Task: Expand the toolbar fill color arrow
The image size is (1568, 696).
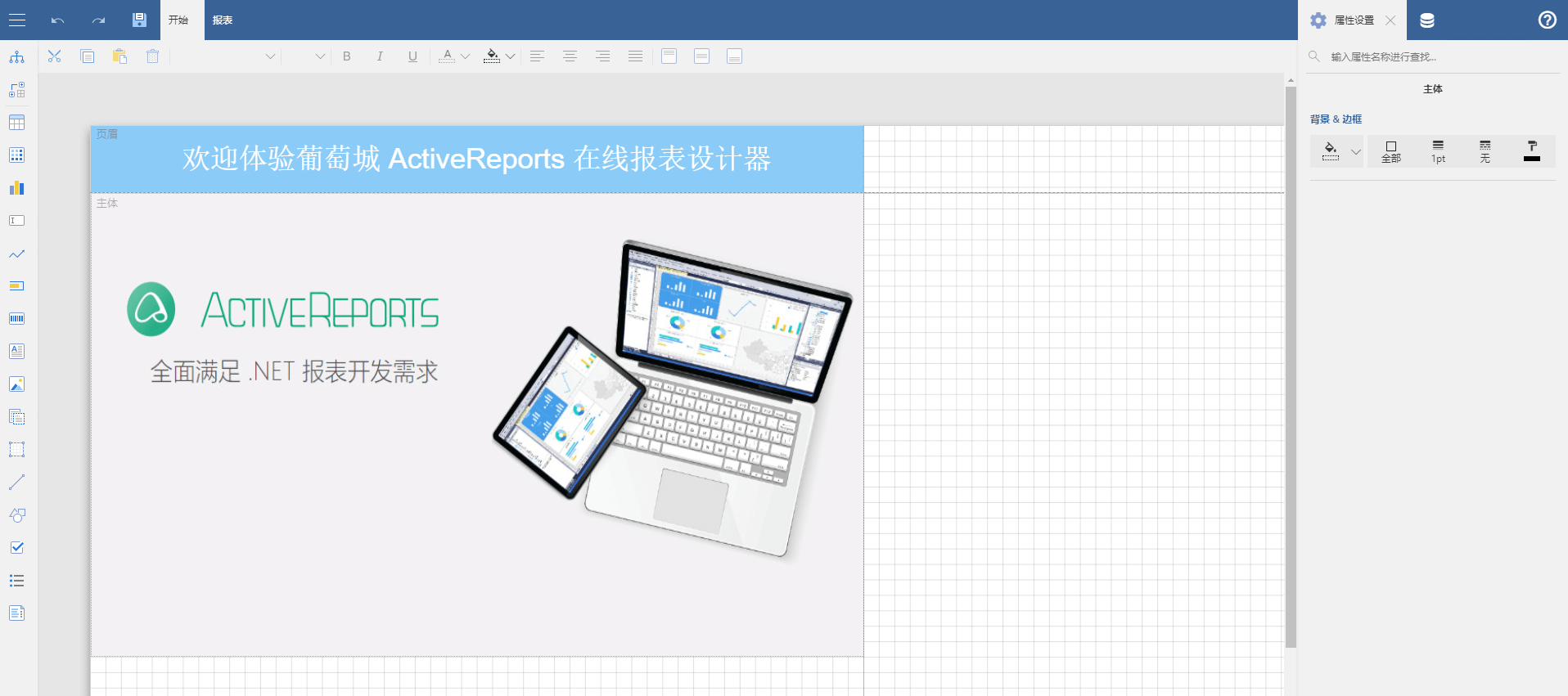Action: [510, 56]
